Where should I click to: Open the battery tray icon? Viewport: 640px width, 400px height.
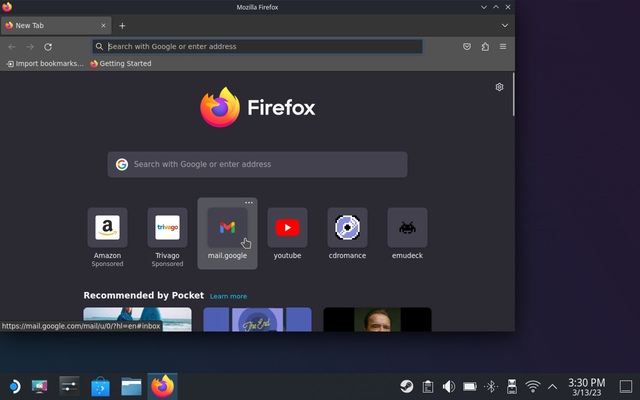click(x=470, y=386)
